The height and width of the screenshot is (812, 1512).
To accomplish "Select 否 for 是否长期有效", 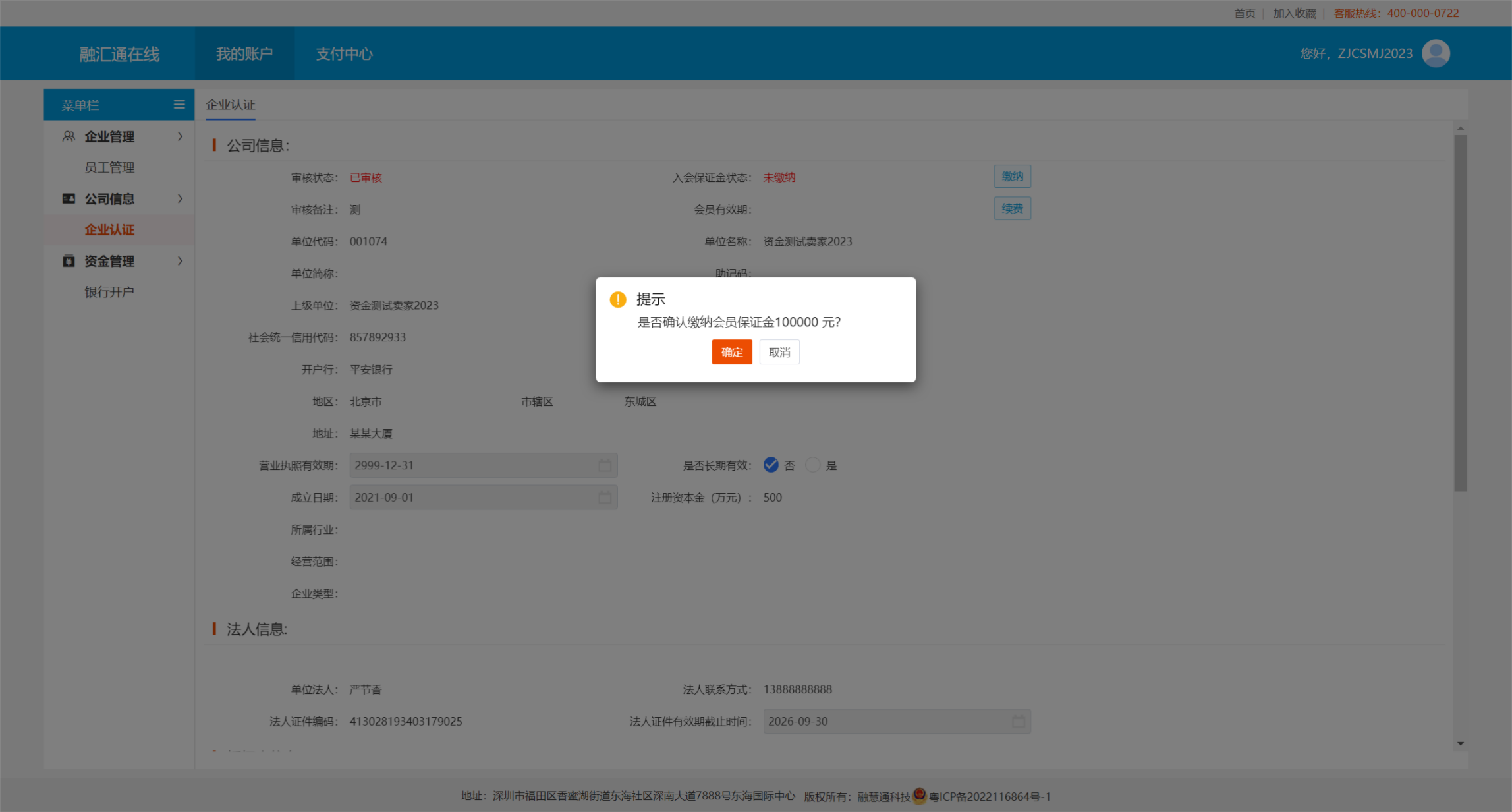I will pyautogui.click(x=771, y=465).
